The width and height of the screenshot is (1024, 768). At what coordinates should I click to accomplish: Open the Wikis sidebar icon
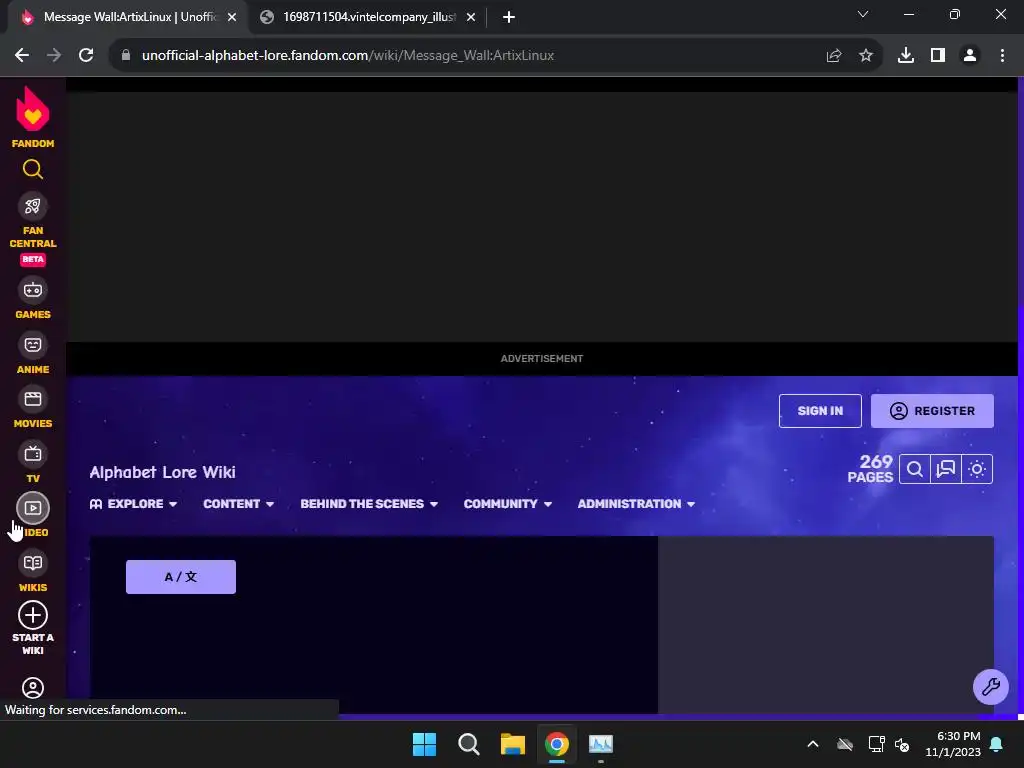pyautogui.click(x=33, y=563)
